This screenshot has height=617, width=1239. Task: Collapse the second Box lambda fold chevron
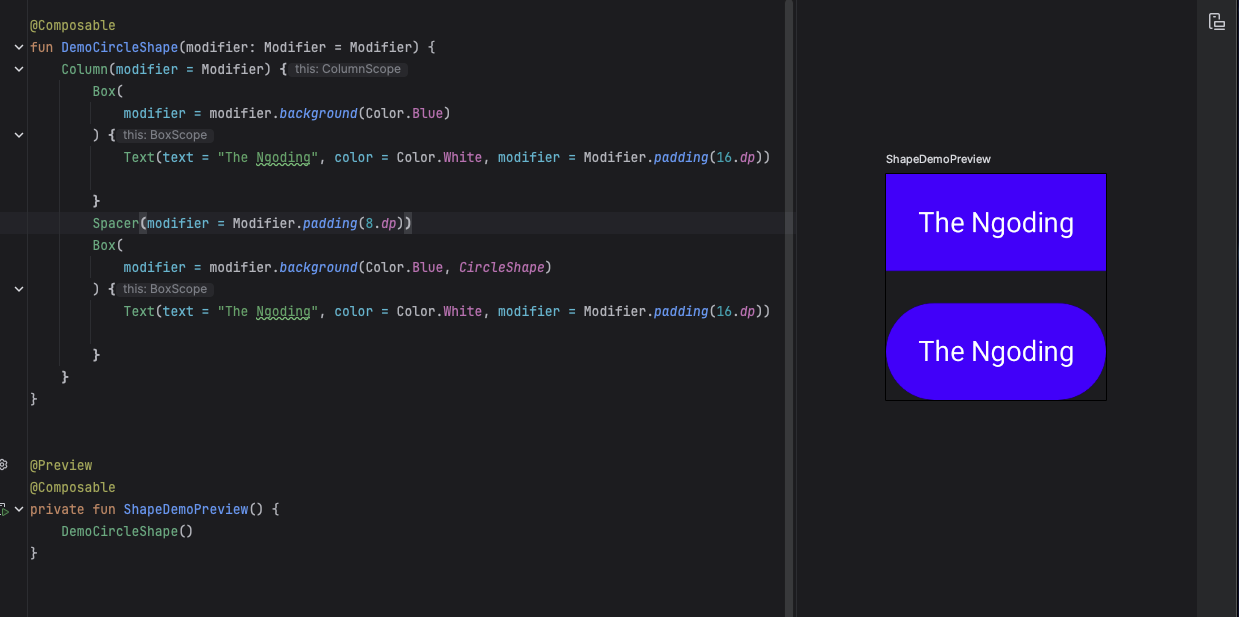(19, 289)
